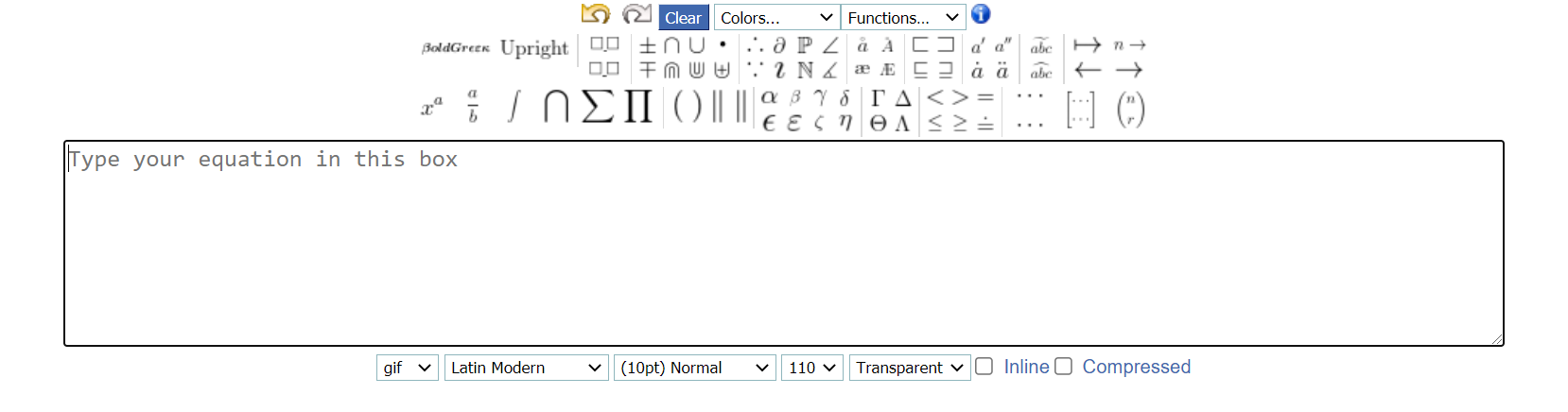Insert the binomial (n r) template
This screenshot has height=412, width=1568.
(1130, 109)
